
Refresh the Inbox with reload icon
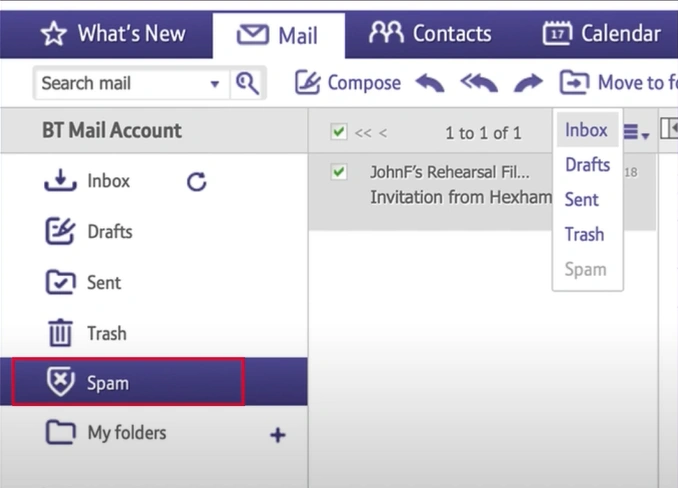[x=197, y=182]
